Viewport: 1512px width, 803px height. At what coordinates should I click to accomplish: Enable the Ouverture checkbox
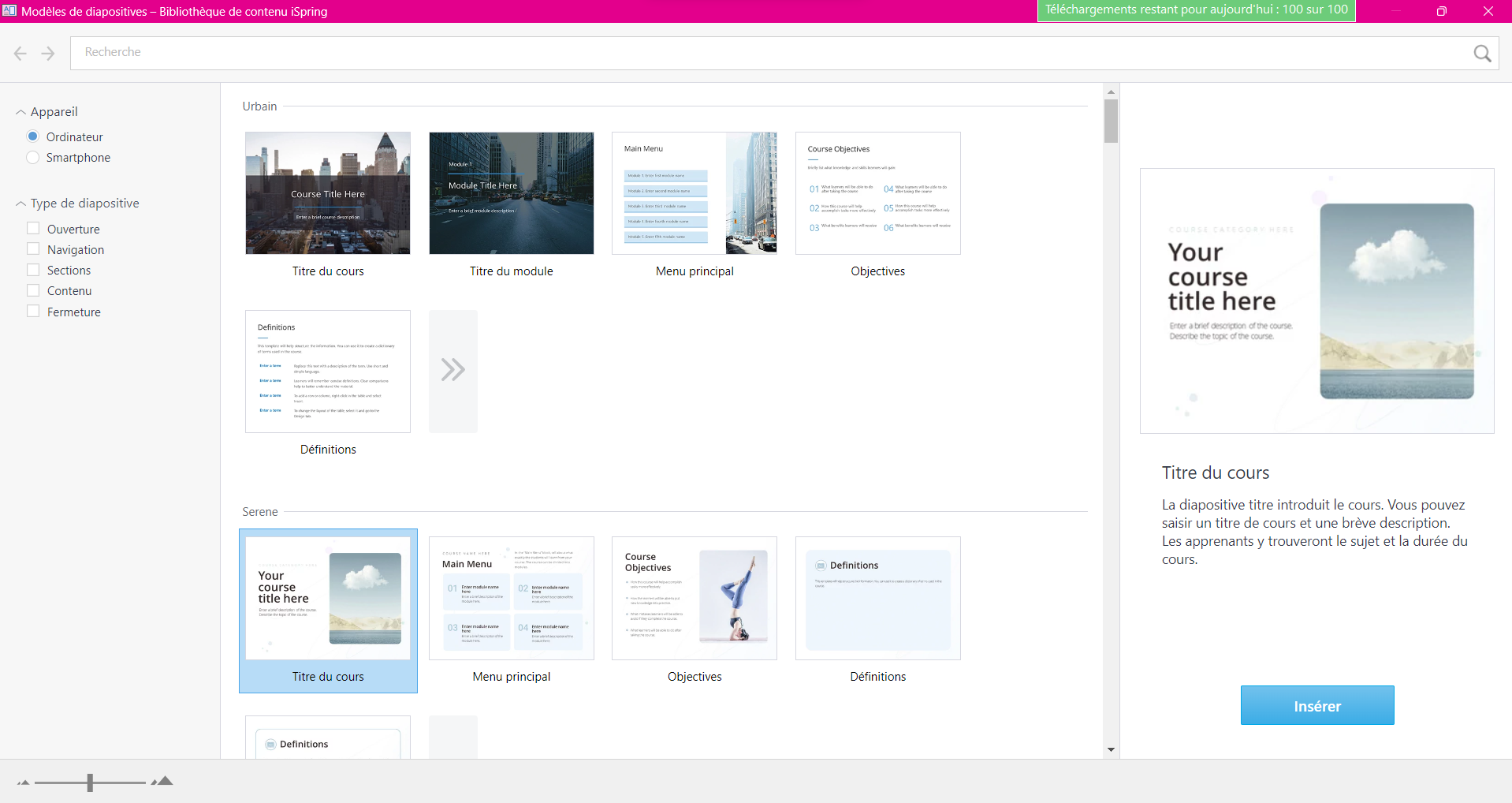coord(33,229)
